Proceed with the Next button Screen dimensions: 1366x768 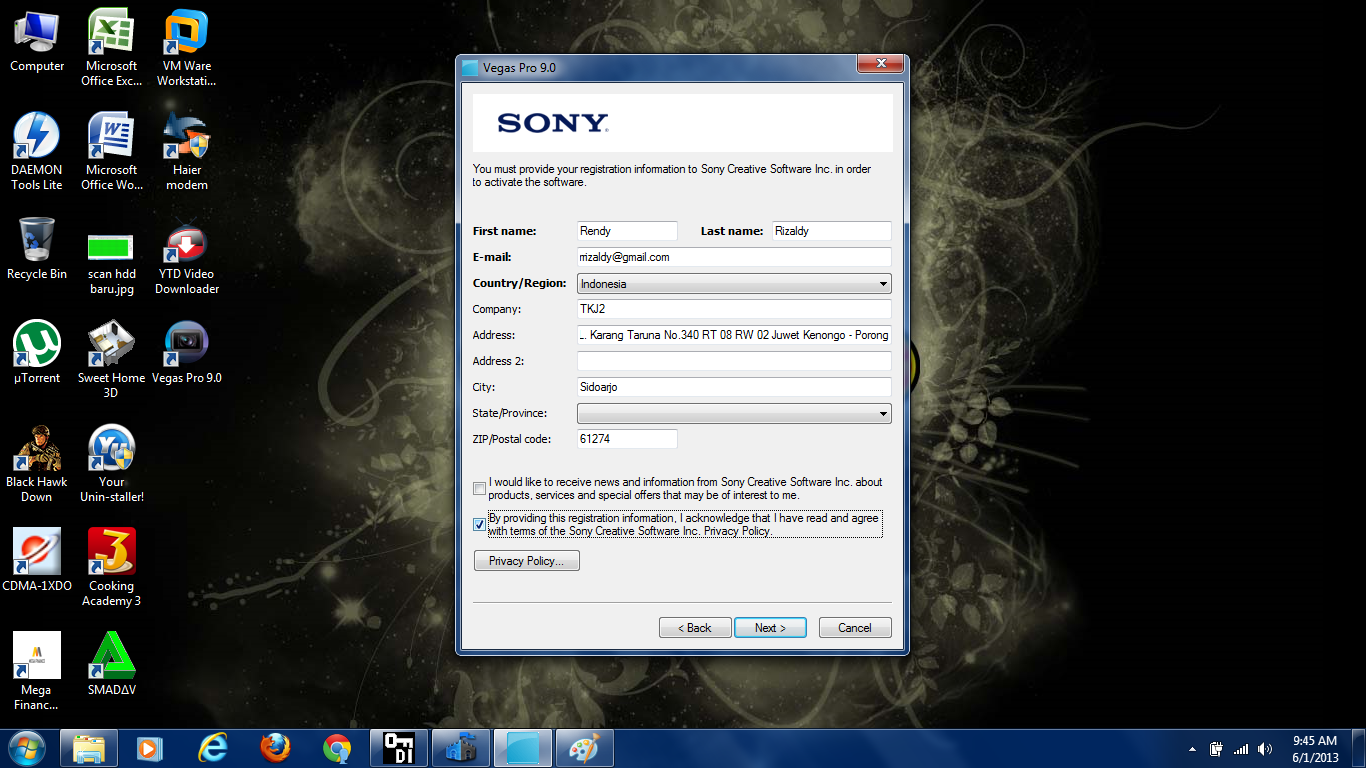[x=770, y=628]
